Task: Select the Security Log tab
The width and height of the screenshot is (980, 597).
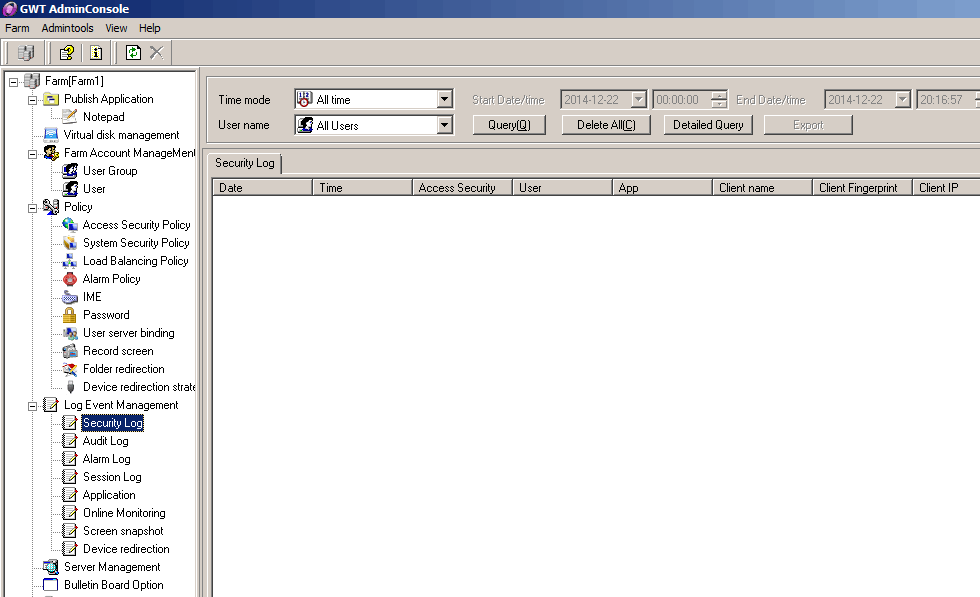Action: (x=245, y=163)
